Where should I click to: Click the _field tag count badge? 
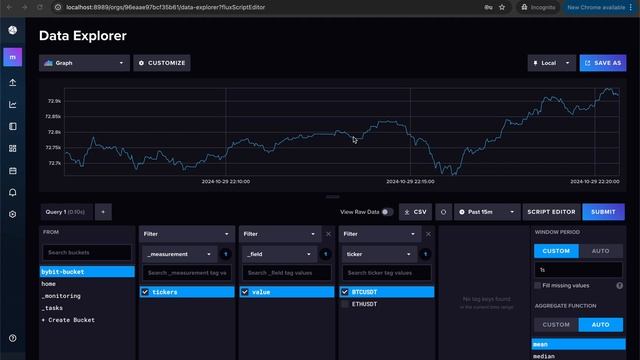[x=325, y=254]
